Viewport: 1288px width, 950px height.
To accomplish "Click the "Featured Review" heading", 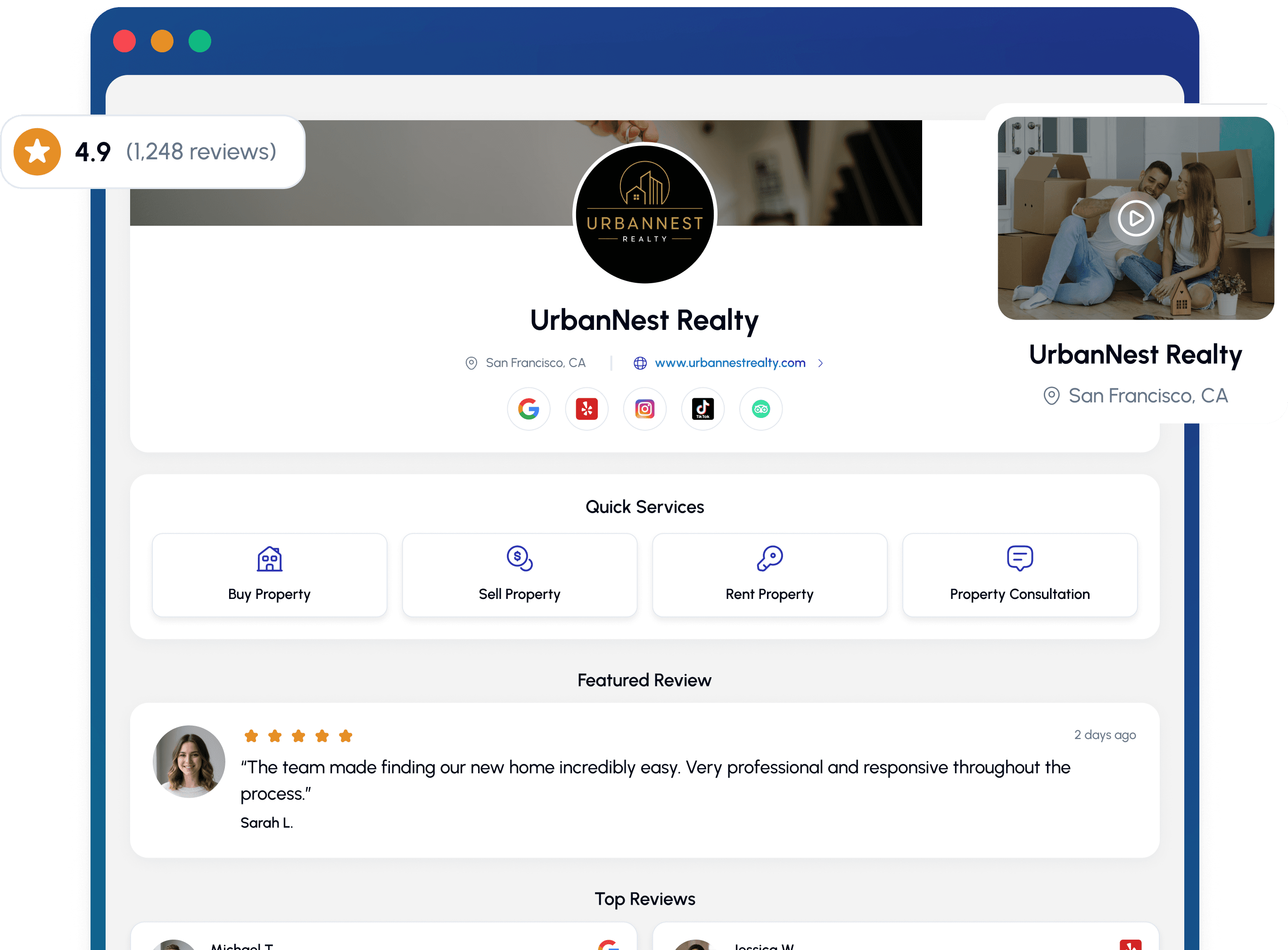I will (644, 680).
